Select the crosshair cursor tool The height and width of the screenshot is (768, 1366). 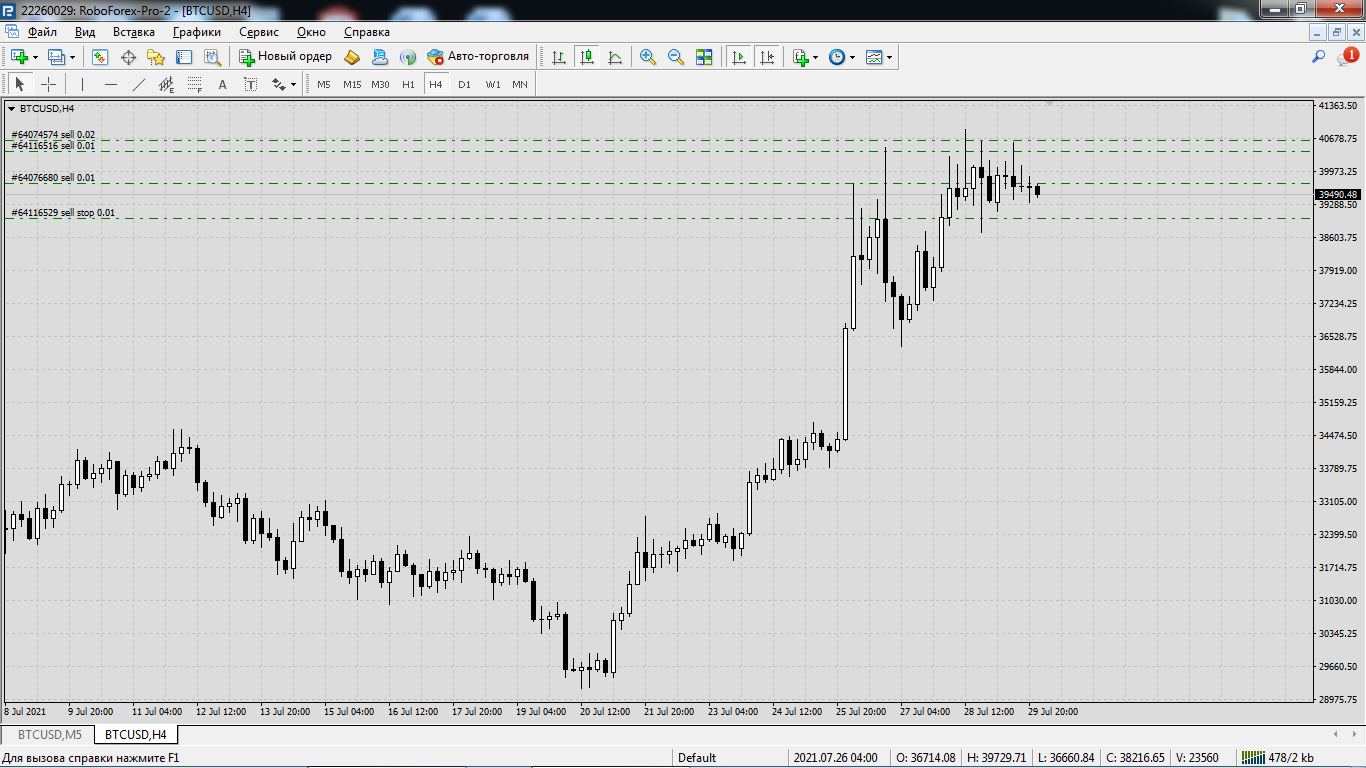[48, 85]
